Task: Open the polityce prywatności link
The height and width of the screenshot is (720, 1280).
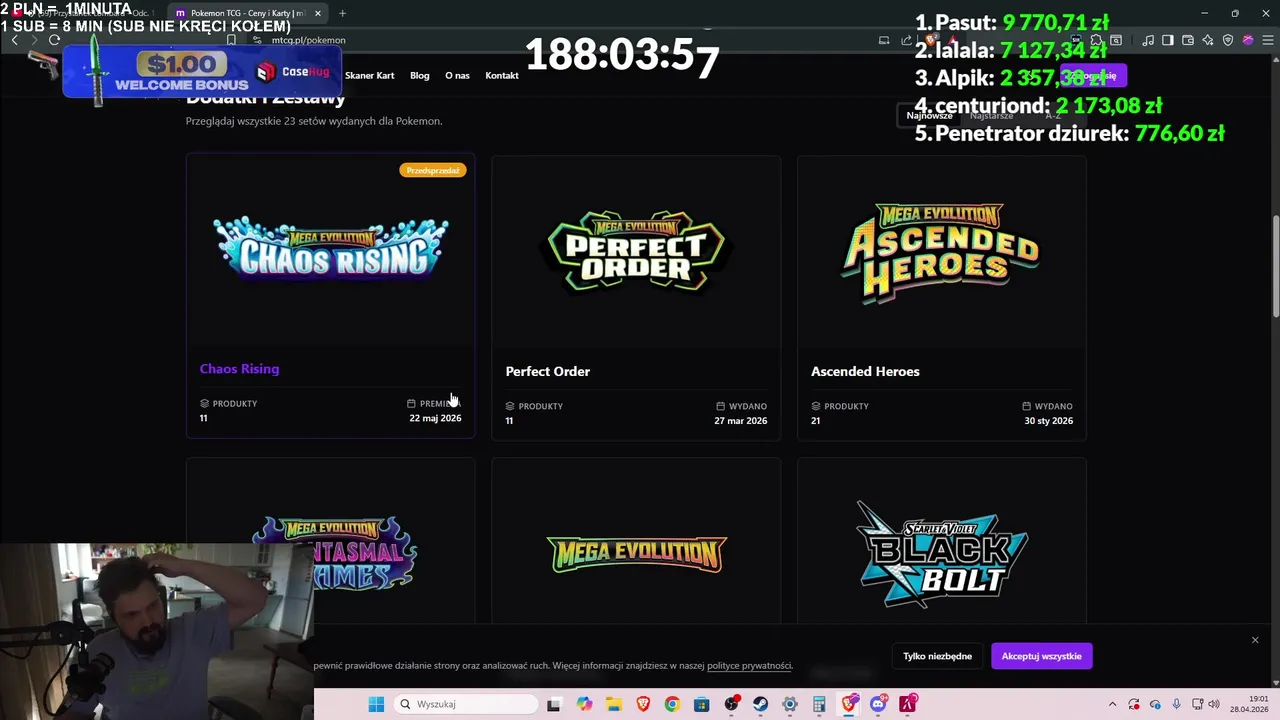Action: tap(749, 666)
